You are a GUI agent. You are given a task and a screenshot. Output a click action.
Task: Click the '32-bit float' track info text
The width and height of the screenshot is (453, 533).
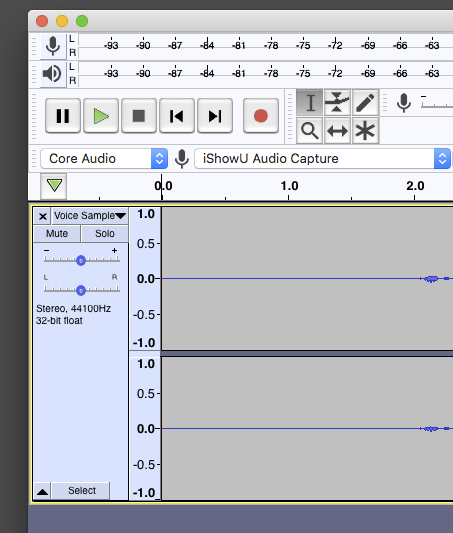59,321
